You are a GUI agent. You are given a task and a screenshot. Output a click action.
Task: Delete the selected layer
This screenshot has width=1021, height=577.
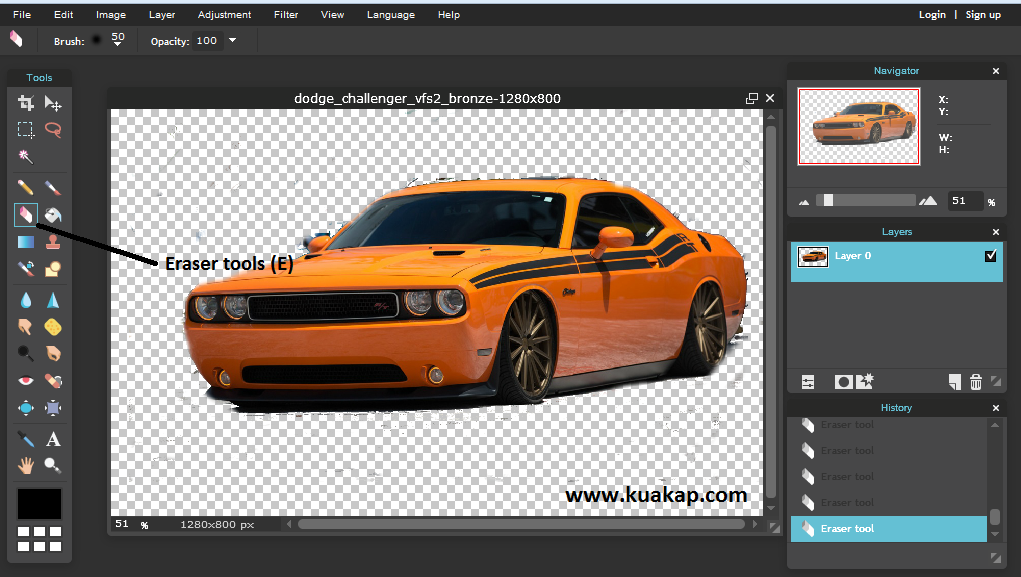[975, 382]
